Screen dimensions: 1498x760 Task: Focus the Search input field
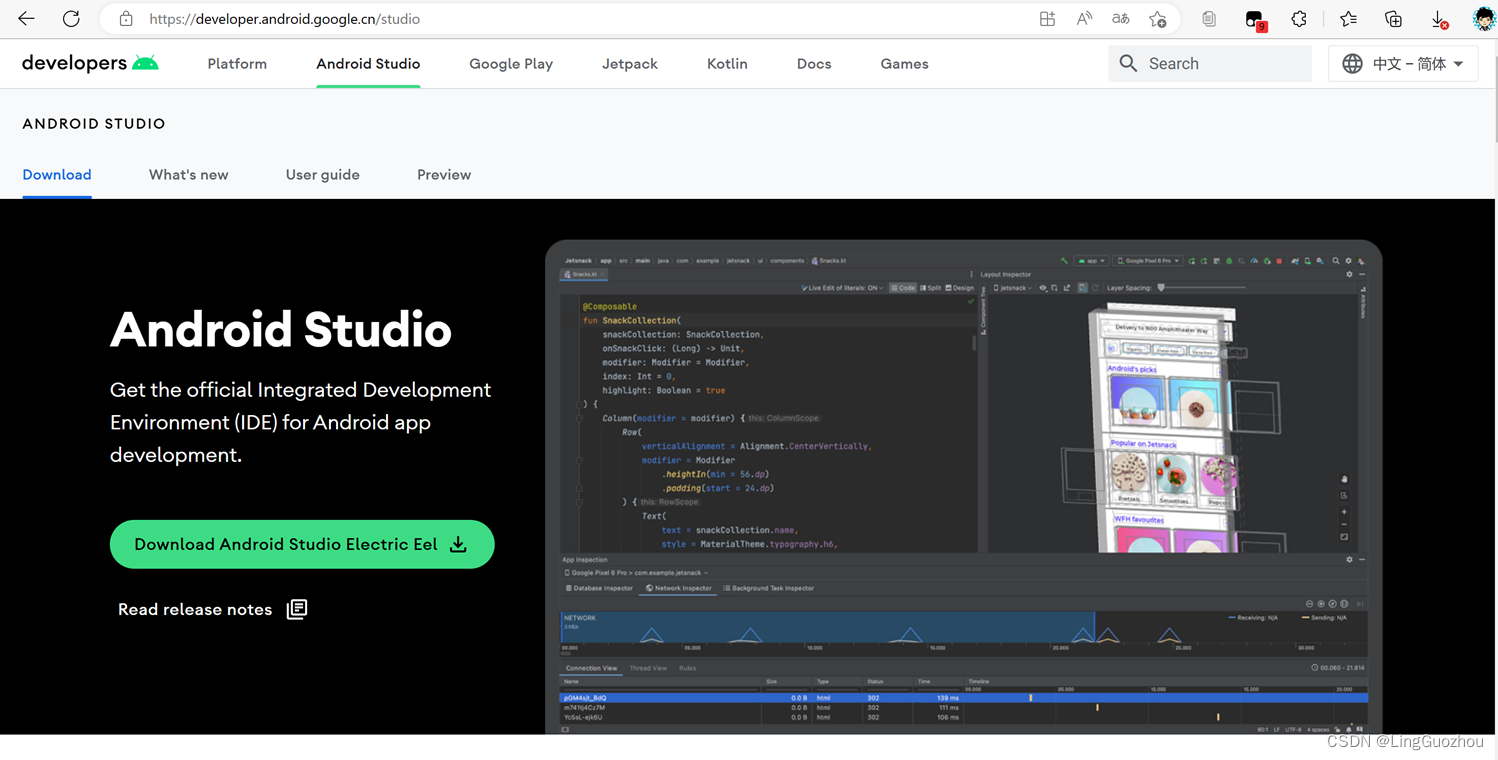tap(1210, 63)
